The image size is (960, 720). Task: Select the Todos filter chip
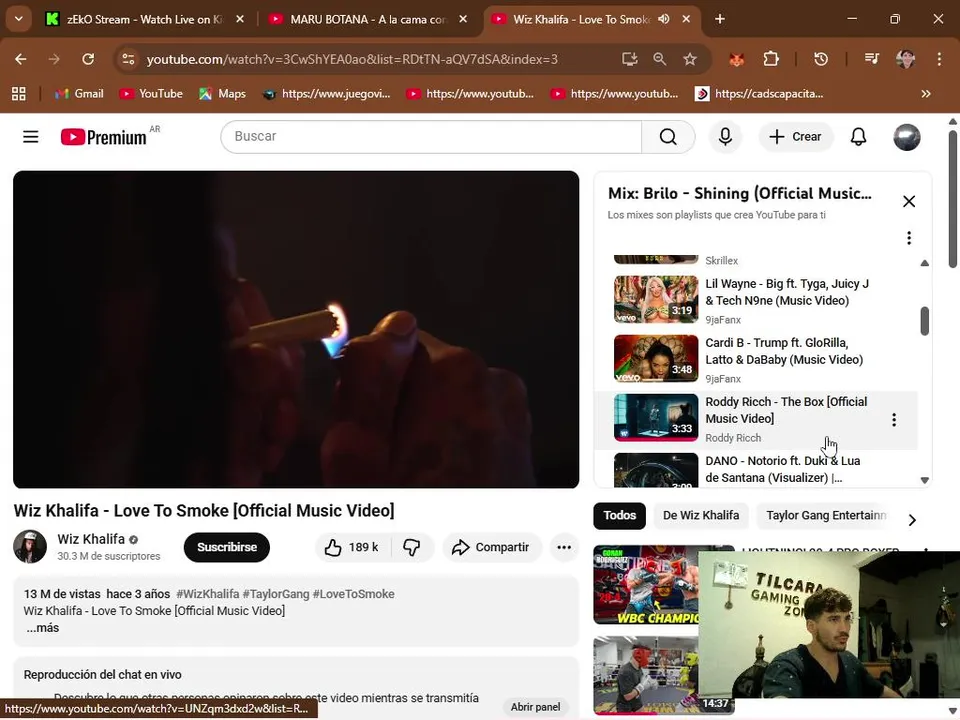point(619,516)
